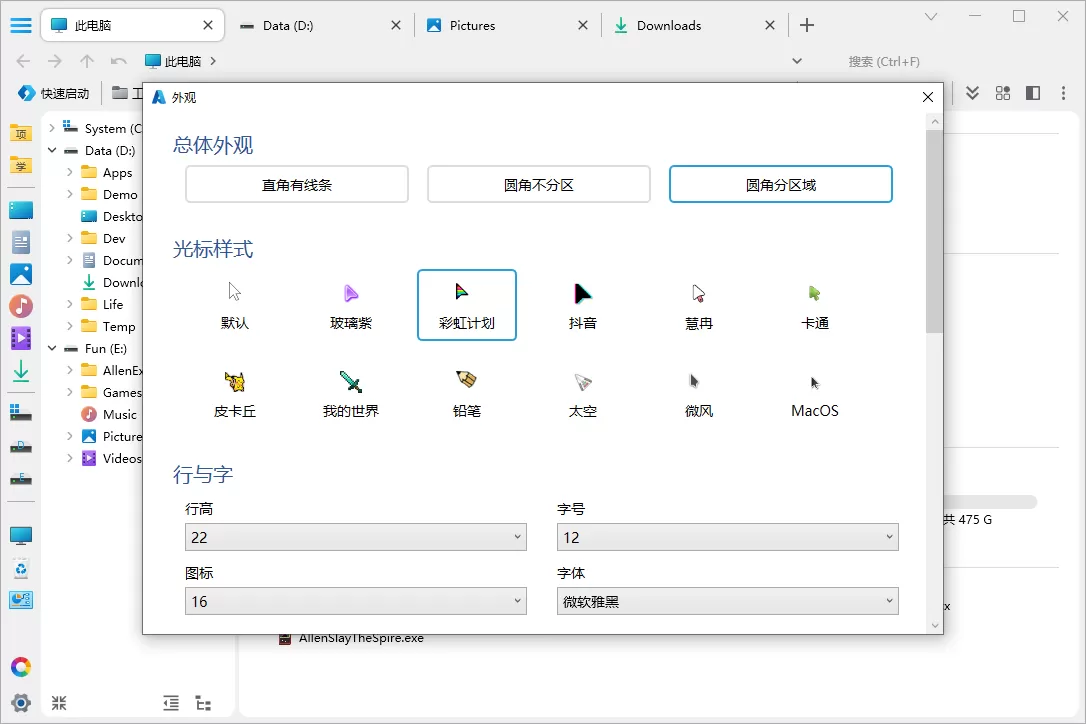This screenshot has height=724, width=1086.
Task: Choose the 铅笔 pencil cursor style
Action: 466,391
